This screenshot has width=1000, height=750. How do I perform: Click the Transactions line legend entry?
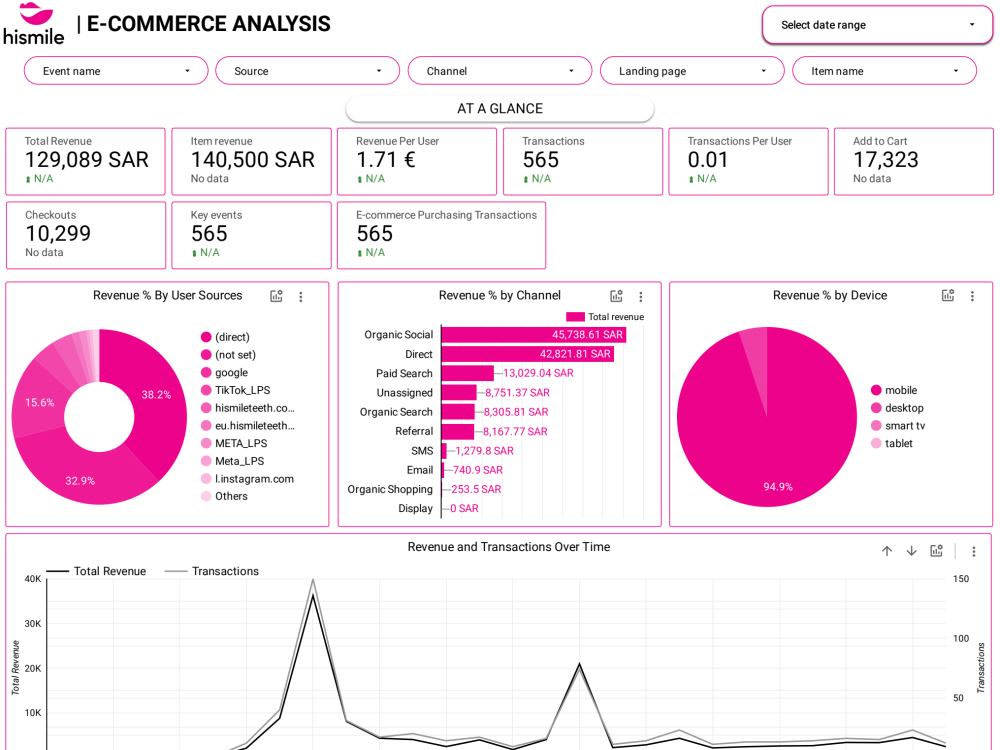tap(212, 571)
